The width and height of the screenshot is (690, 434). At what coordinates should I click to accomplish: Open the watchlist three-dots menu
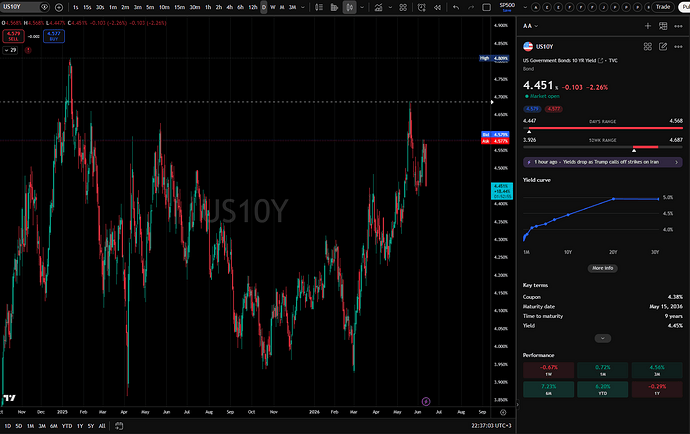click(x=678, y=26)
